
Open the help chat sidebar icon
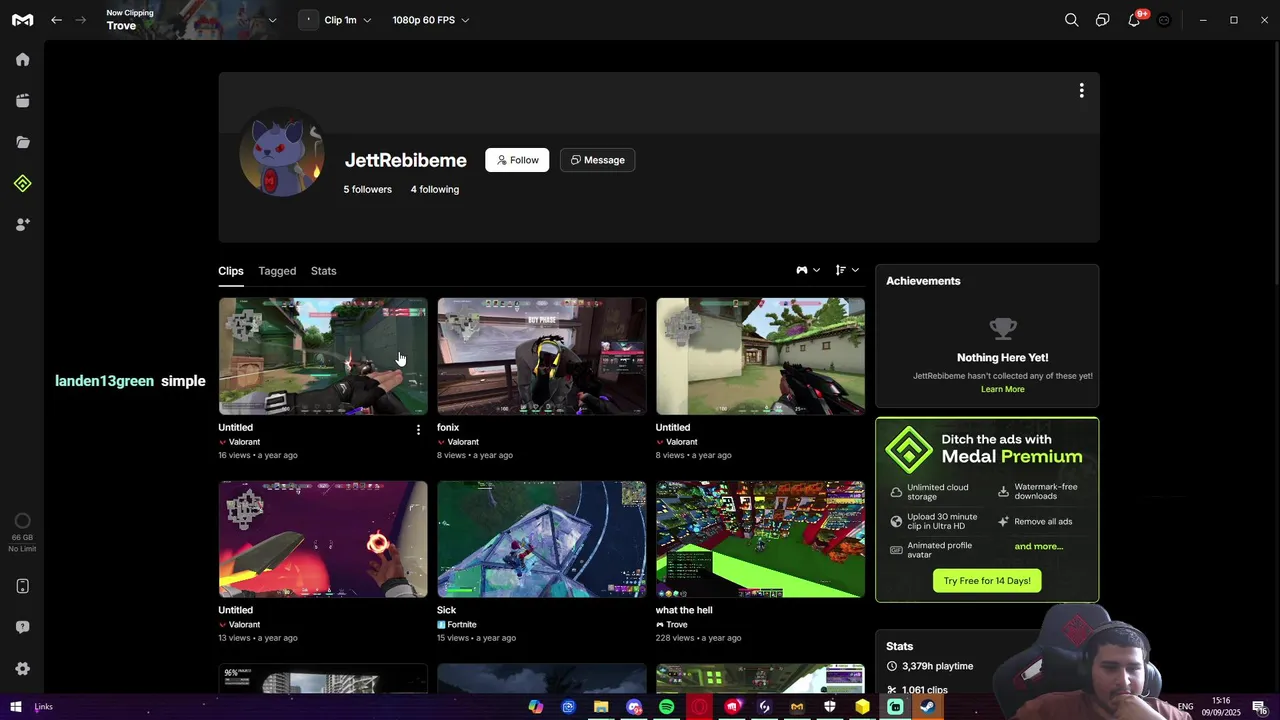click(22, 627)
